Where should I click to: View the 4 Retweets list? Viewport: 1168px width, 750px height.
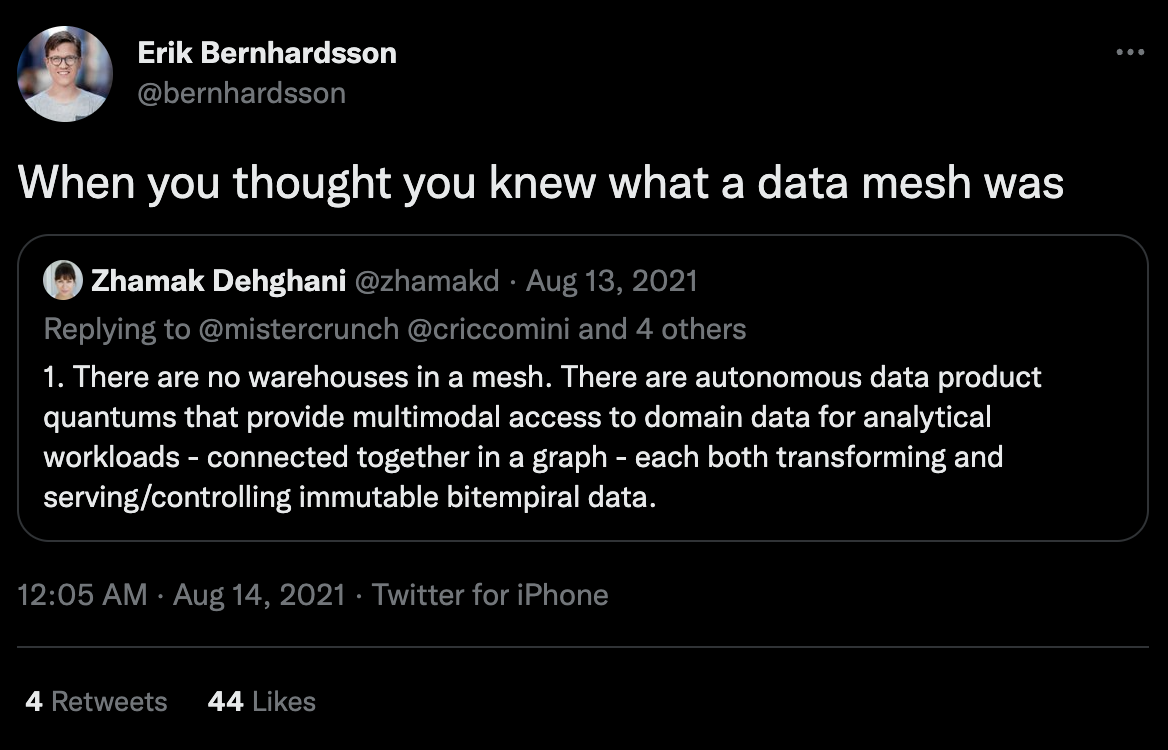click(96, 702)
